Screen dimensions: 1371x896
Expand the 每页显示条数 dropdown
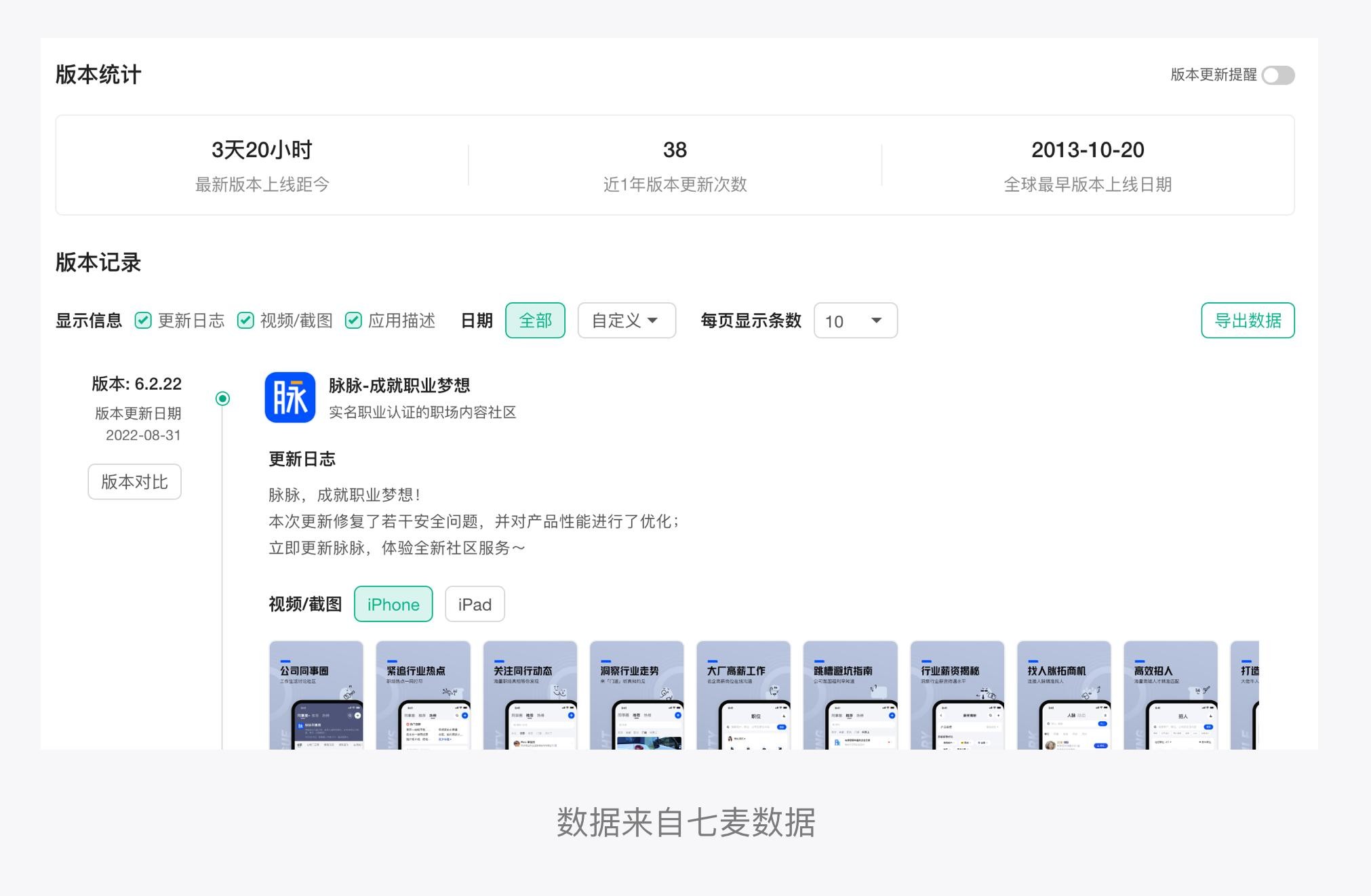click(x=855, y=321)
